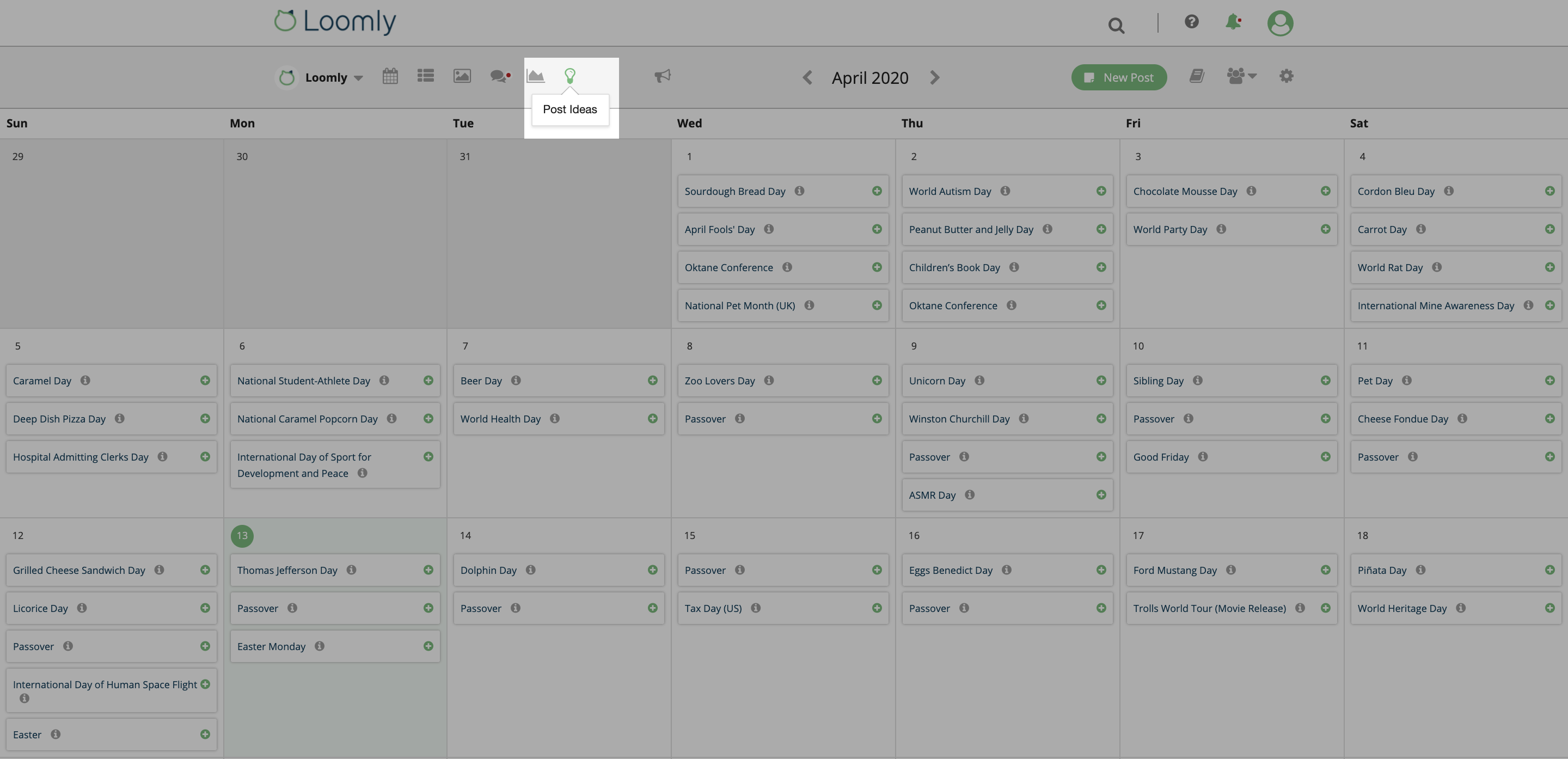
Task: Open the National Caramel Popcorn Day idea
Action: [335, 419]
